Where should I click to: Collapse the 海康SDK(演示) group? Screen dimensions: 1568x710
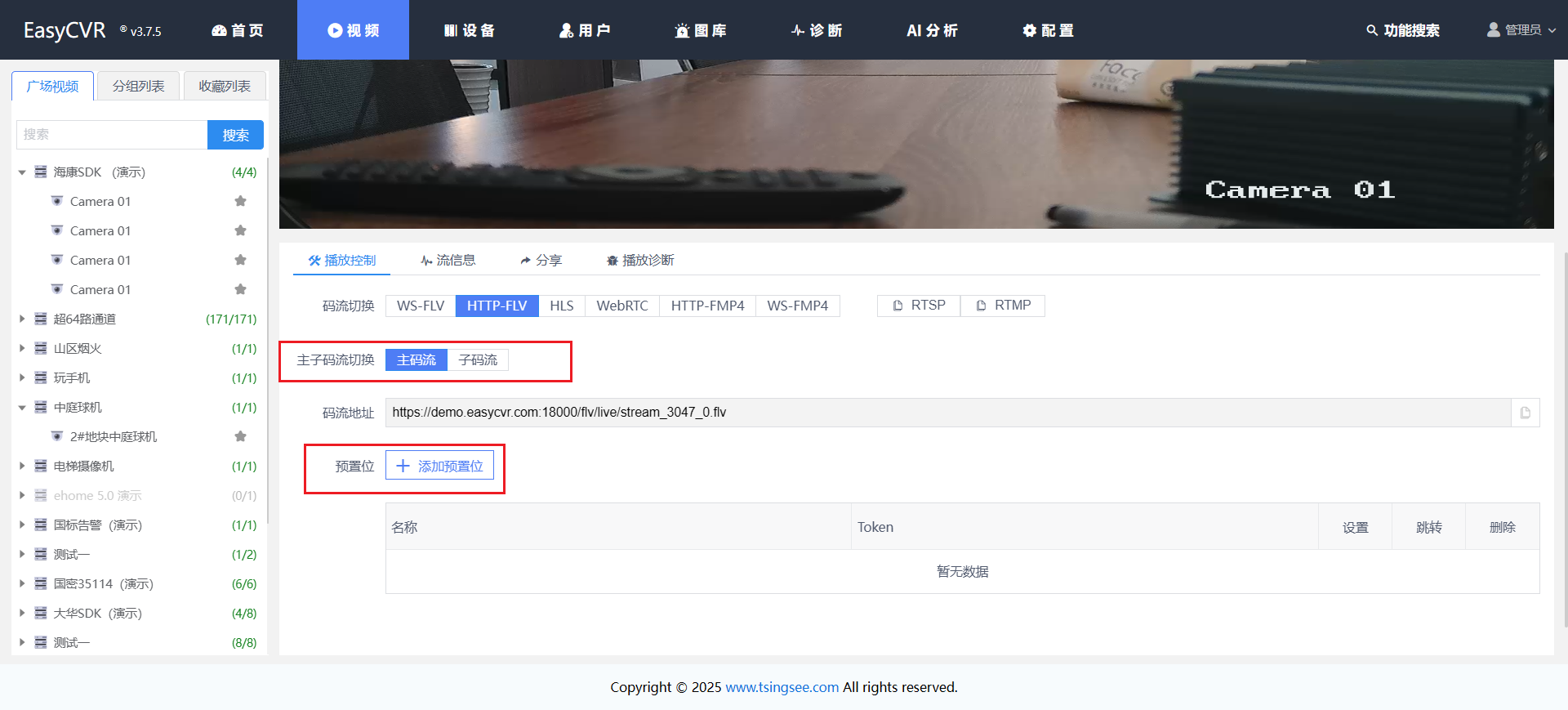coord(22,172)
